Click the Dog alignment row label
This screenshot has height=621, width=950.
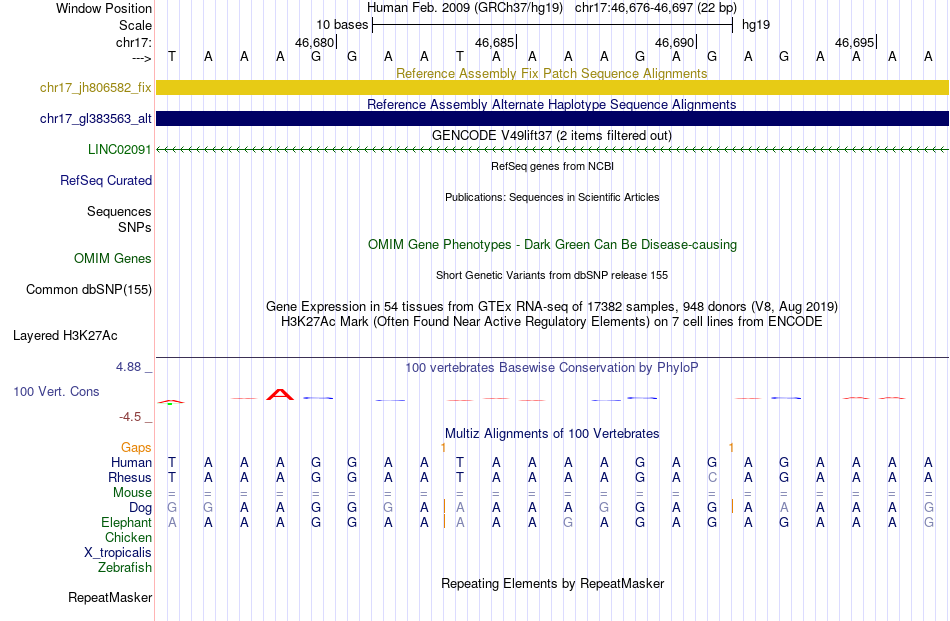141,508
